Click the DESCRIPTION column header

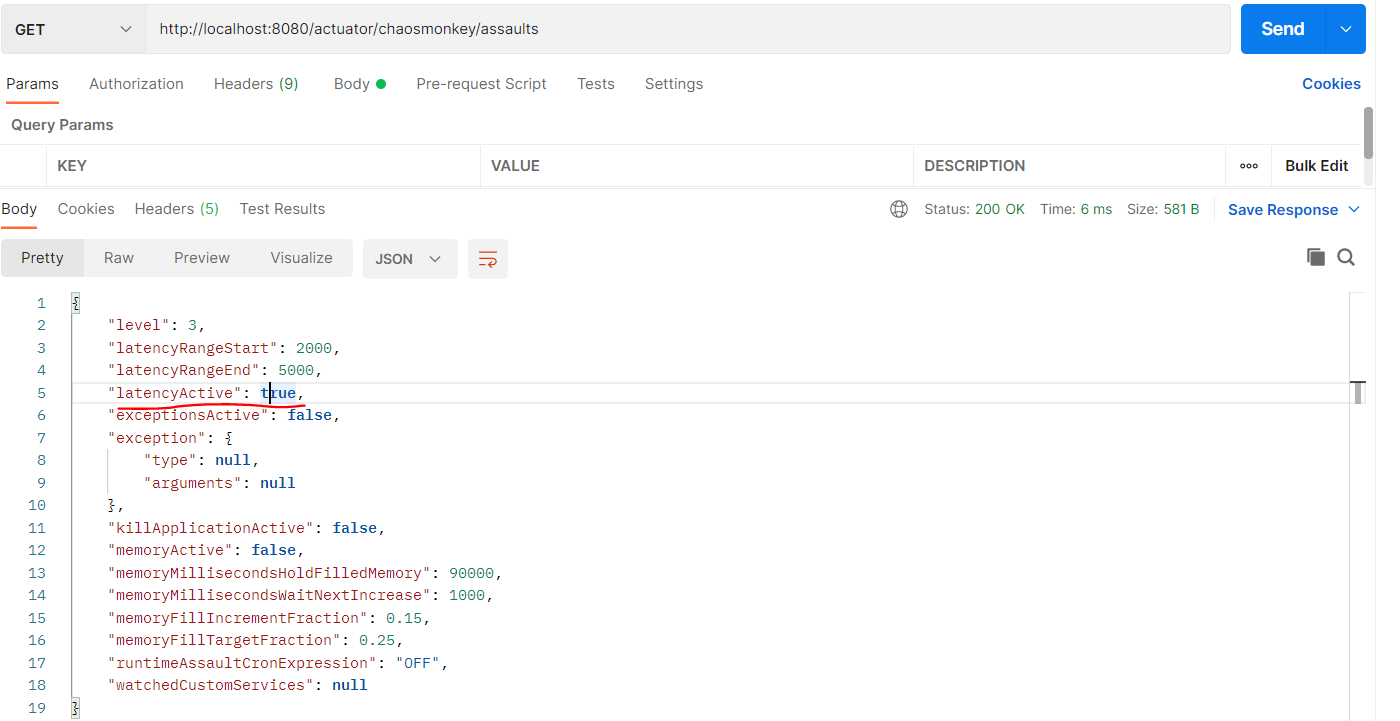[x=975, y=166]
